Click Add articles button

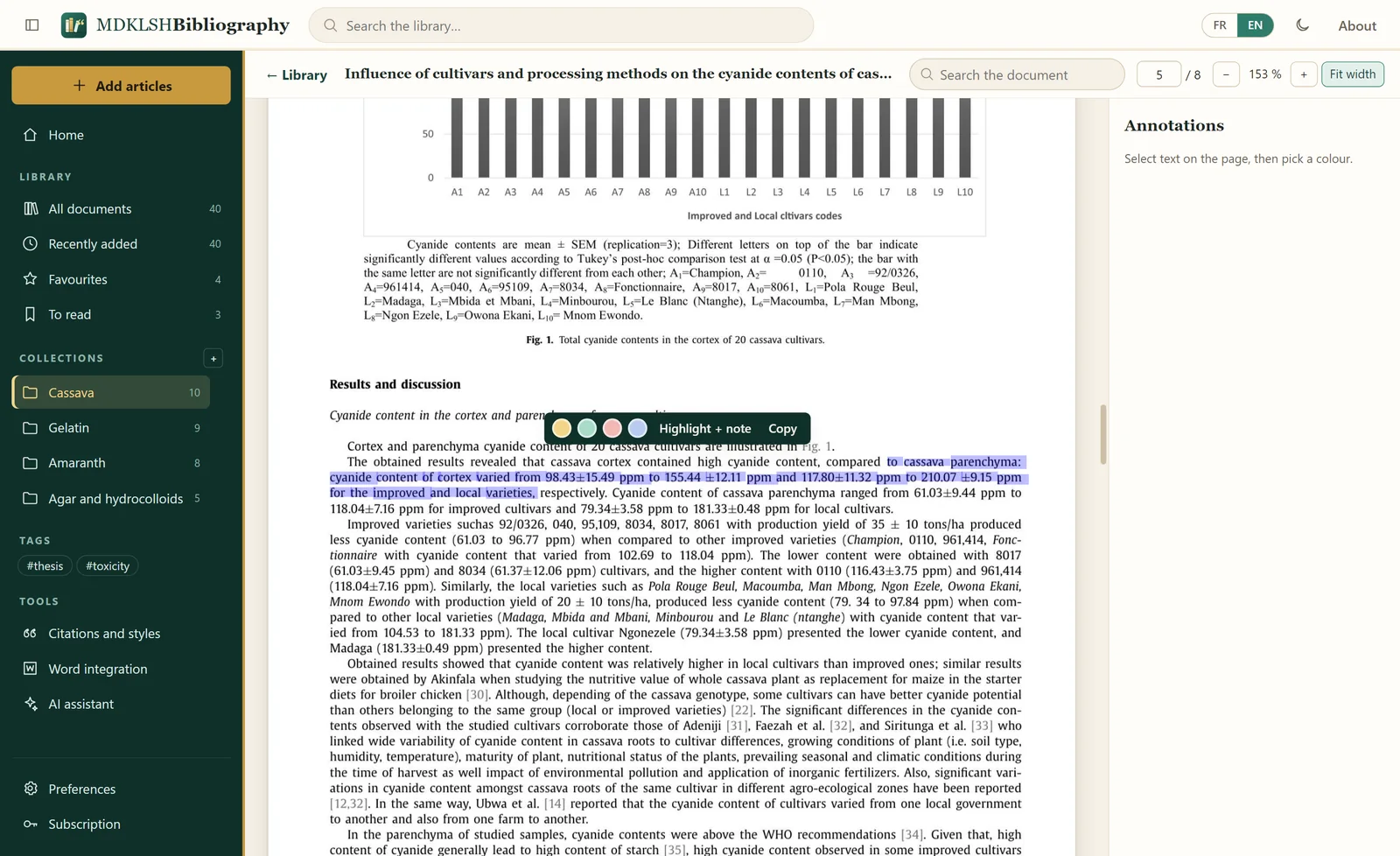122,86
